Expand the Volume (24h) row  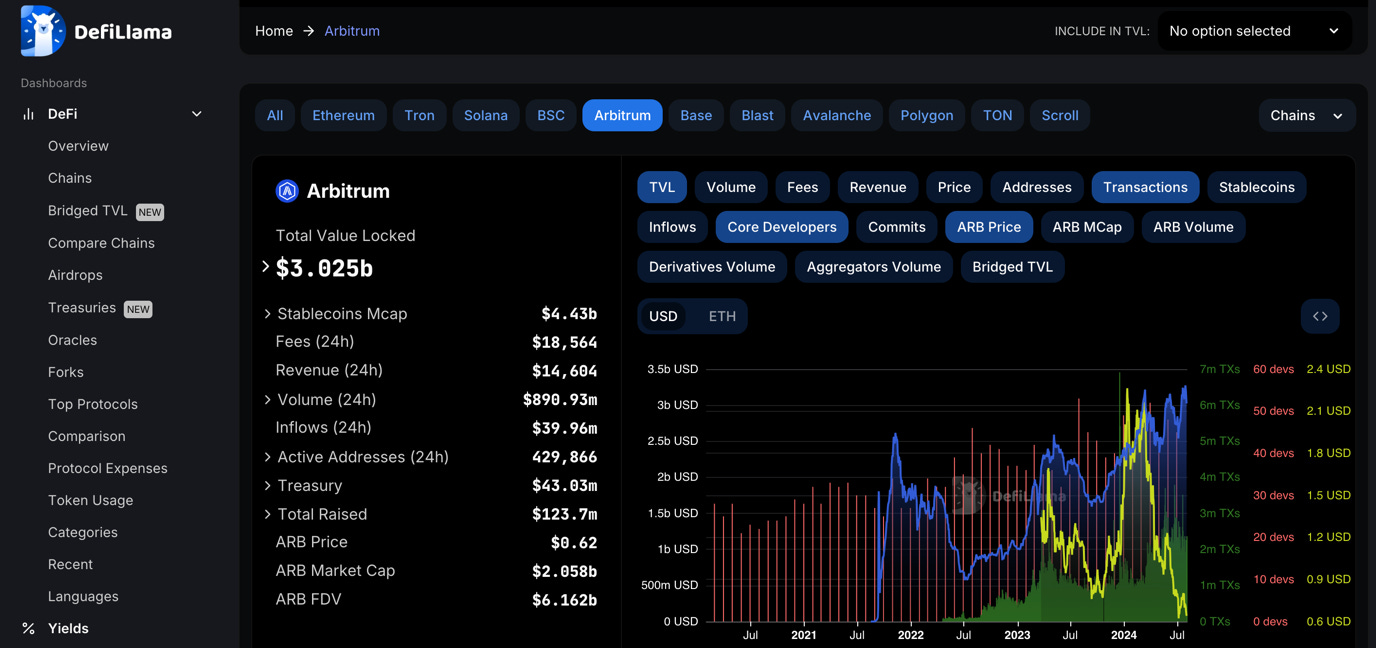pos(267,399)
